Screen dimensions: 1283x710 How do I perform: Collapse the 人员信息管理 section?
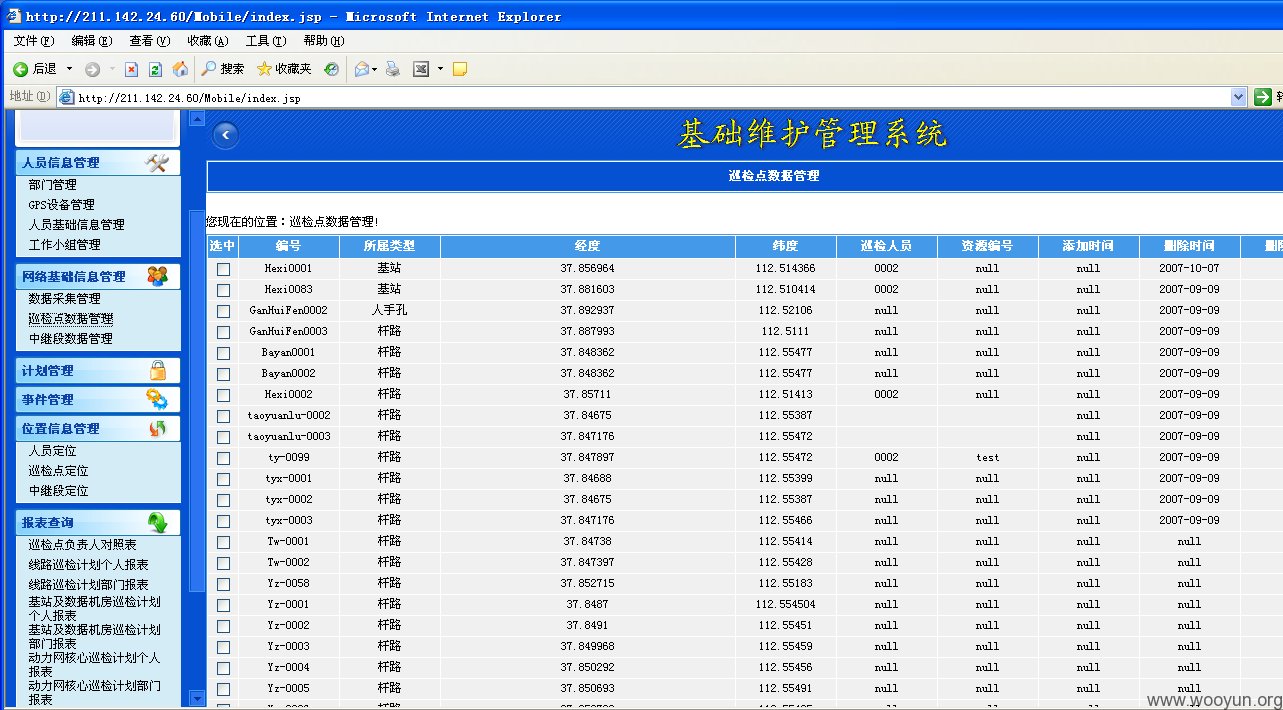(x=98, y=162)
